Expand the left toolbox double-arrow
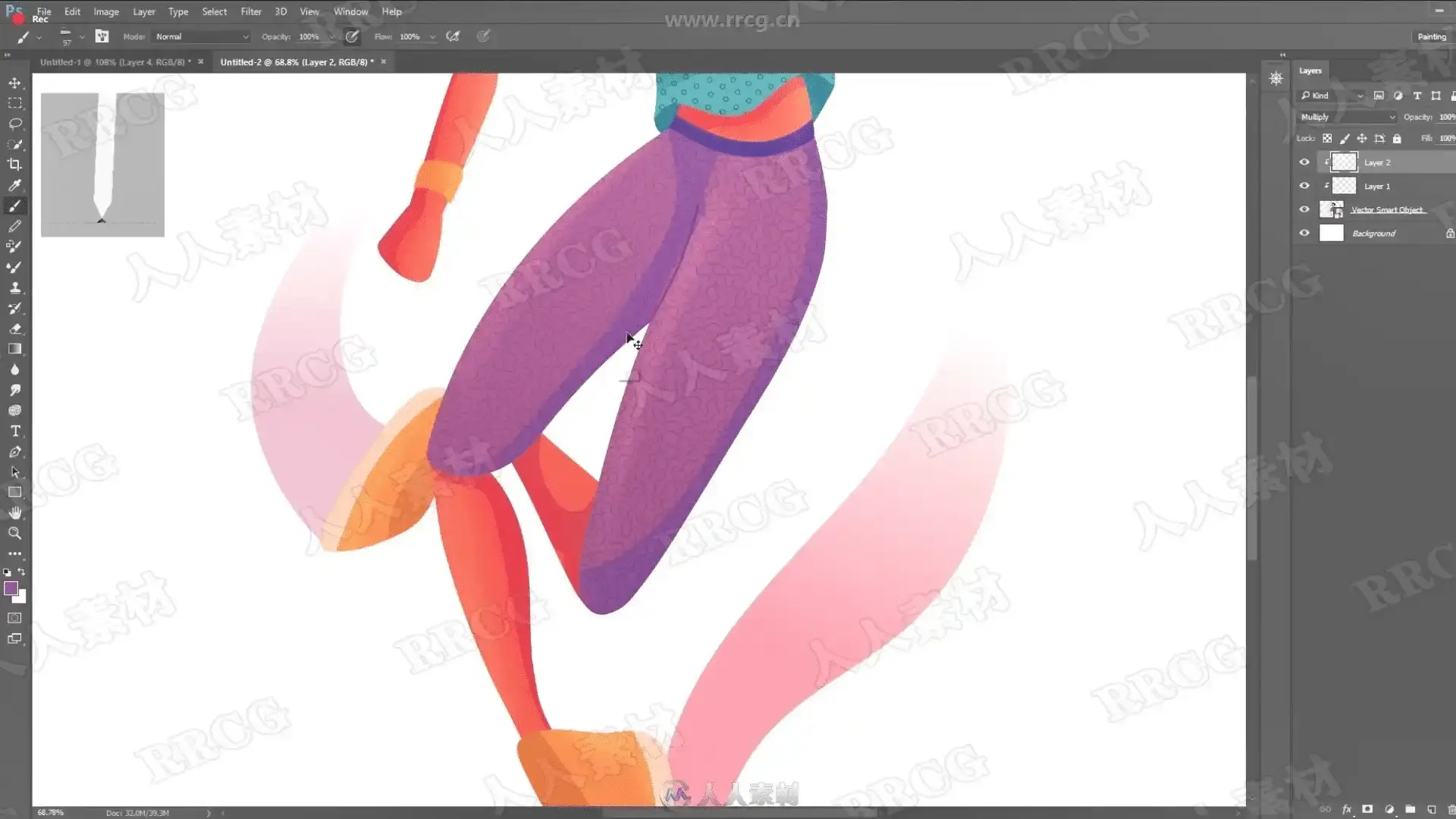The image size is (1456, 819). tap(8, 55)
